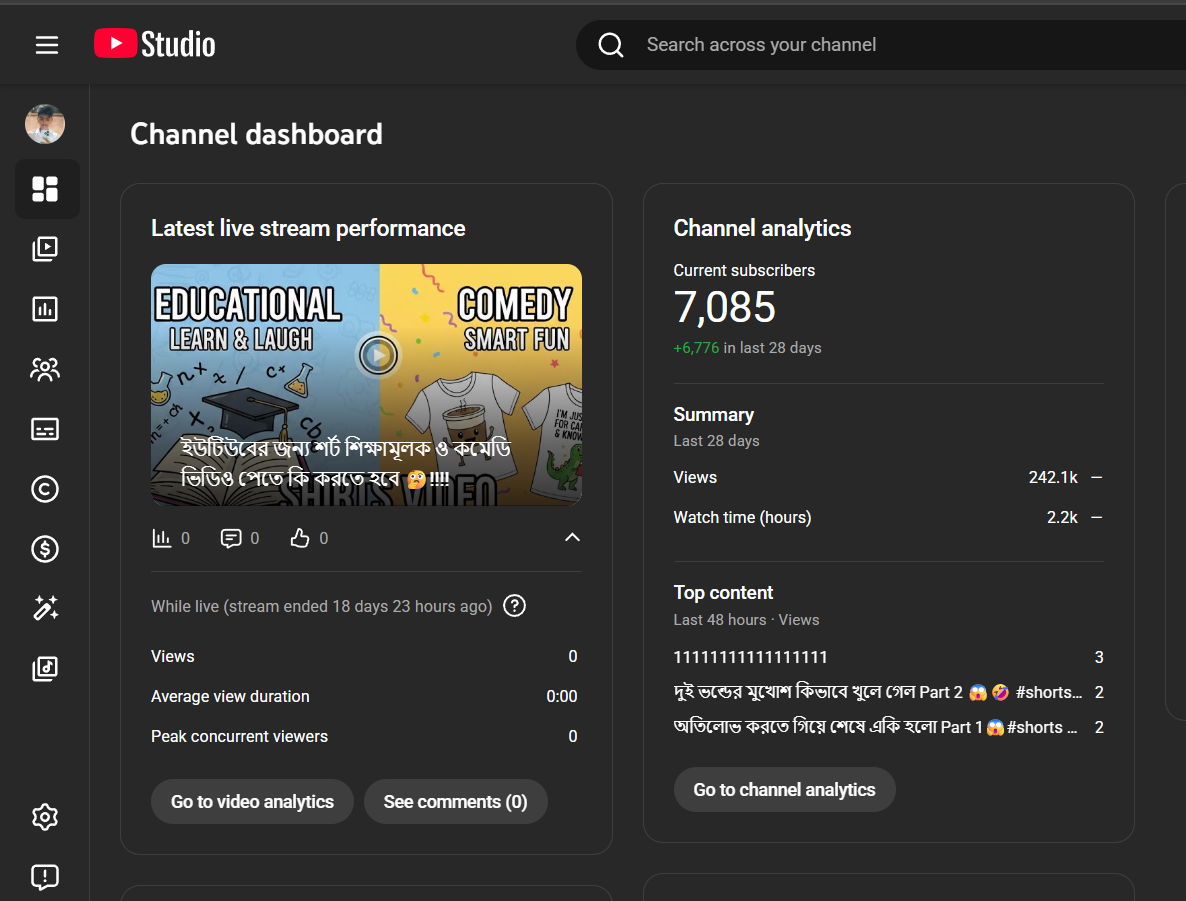Open the Copyright sidebar icon

pos(45,489)
